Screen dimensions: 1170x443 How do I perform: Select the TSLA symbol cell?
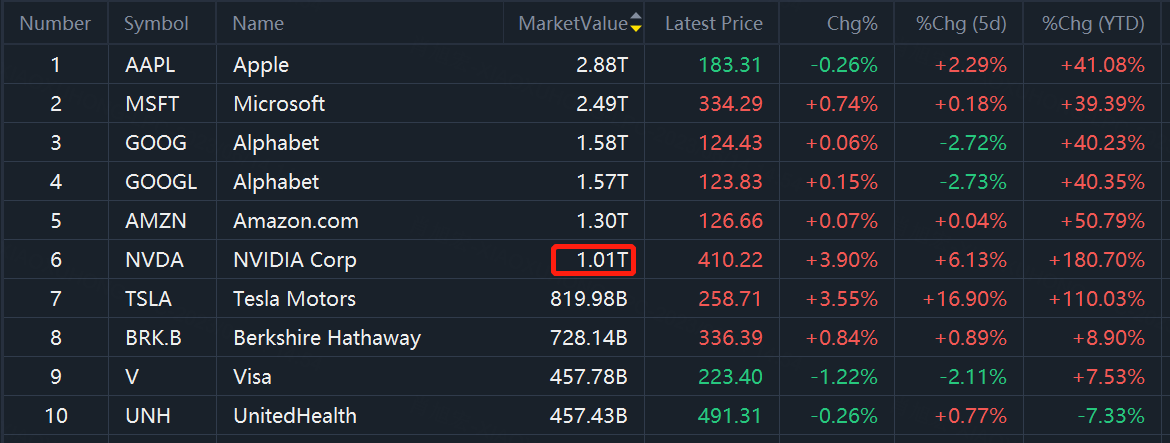click(148, 299)
